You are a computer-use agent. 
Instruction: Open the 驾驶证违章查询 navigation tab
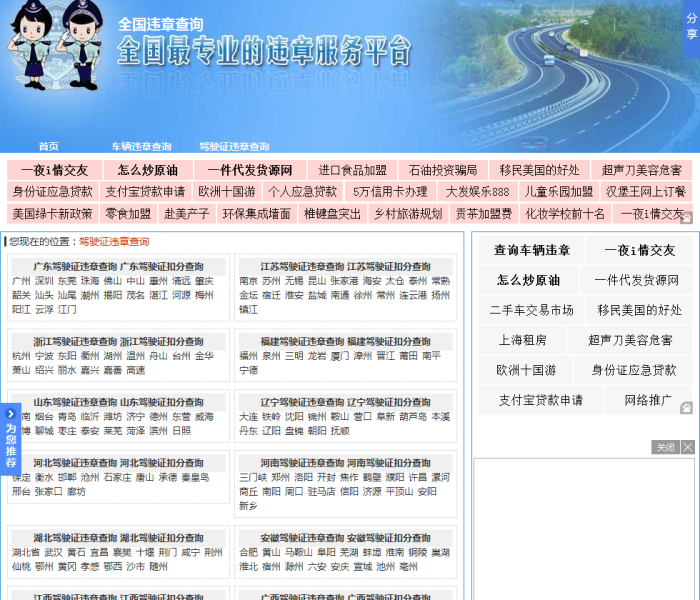point(234,146)
